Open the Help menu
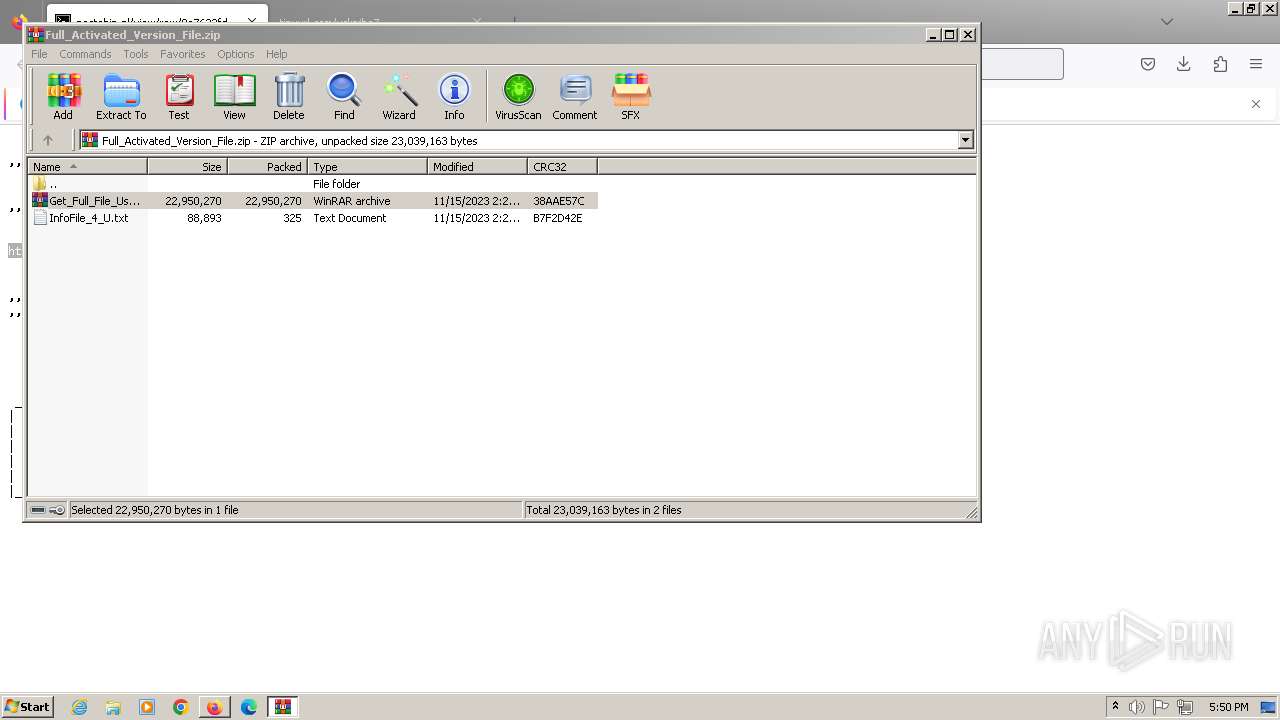 pos(277,54)
